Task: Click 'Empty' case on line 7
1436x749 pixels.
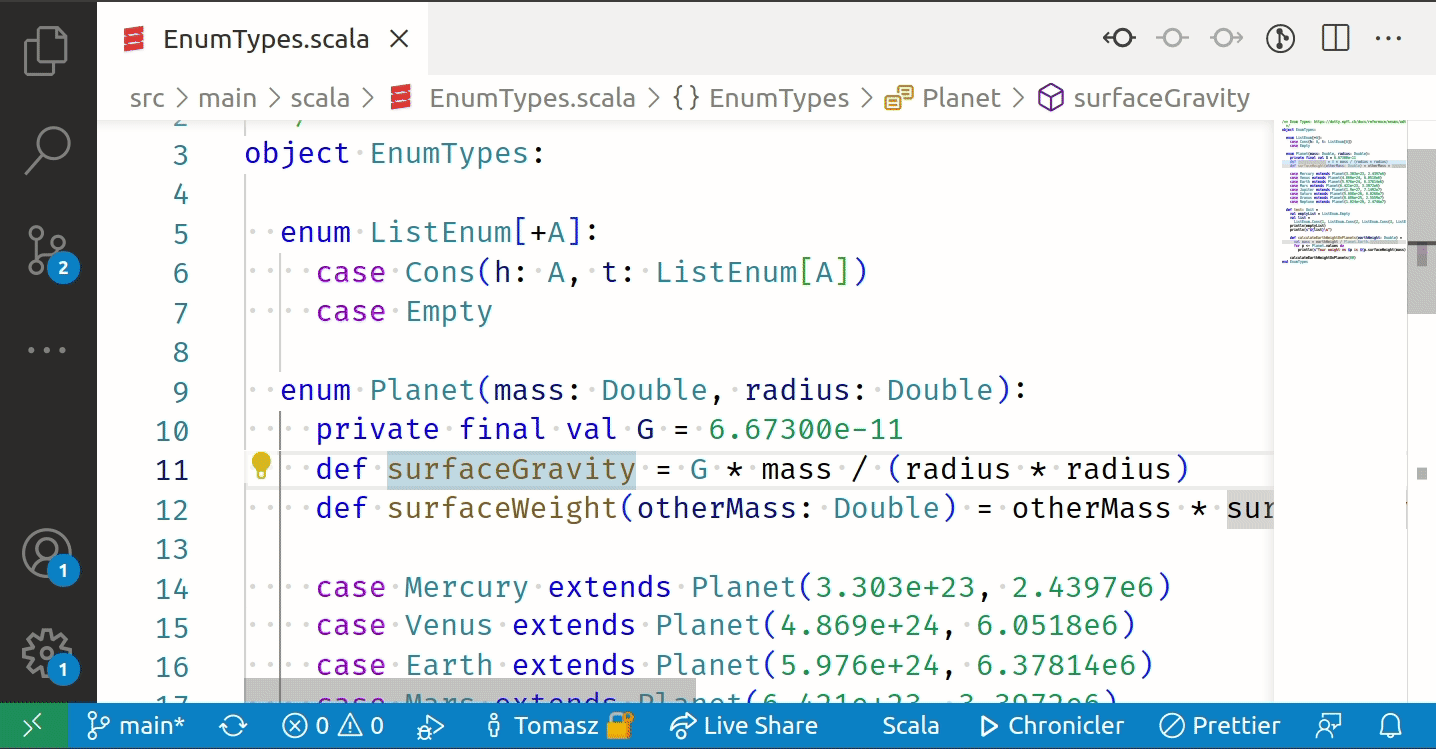Action: coord(449,311)
